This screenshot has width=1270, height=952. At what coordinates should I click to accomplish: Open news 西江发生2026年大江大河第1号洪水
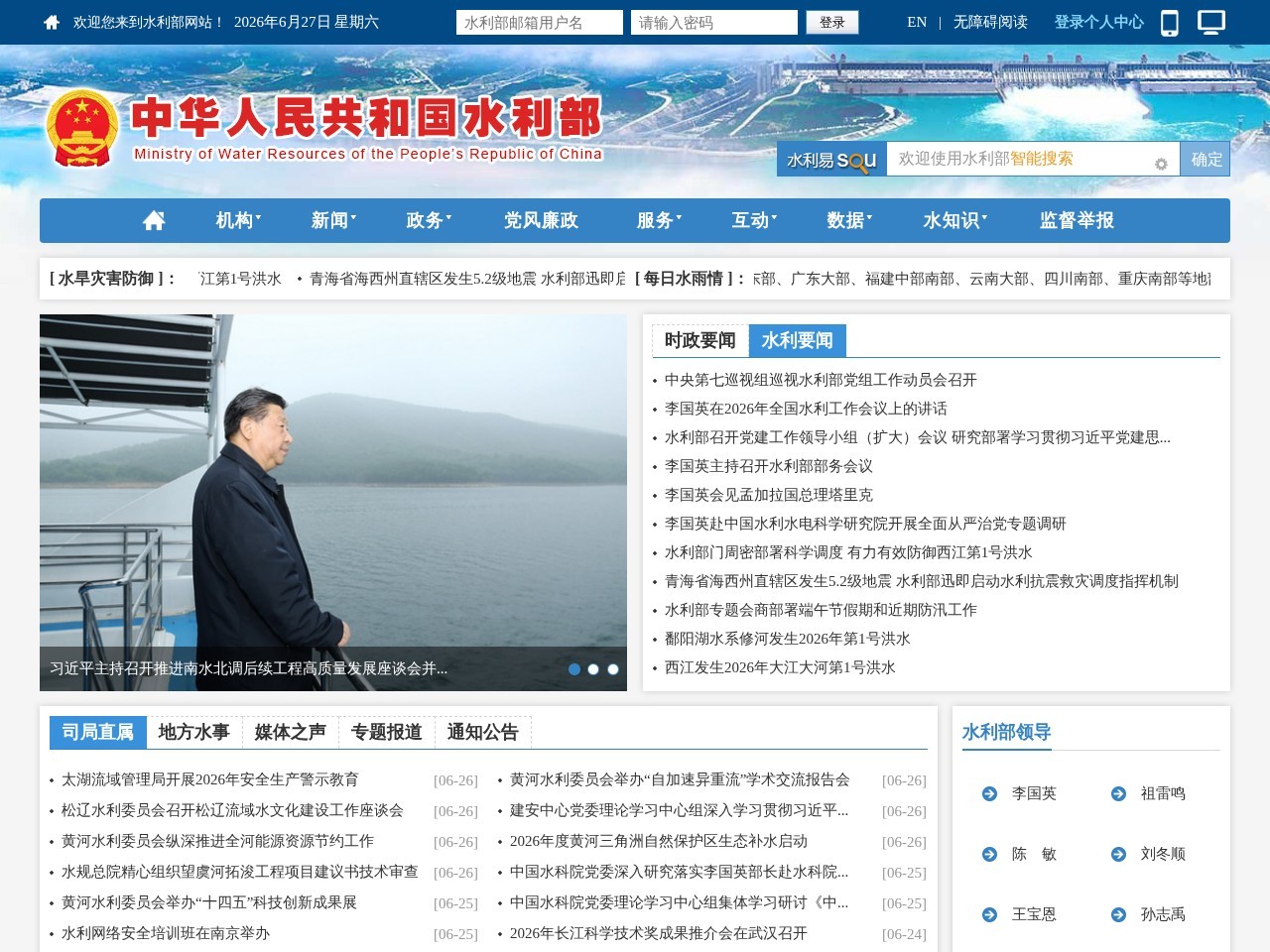click(x=780, y=667)
